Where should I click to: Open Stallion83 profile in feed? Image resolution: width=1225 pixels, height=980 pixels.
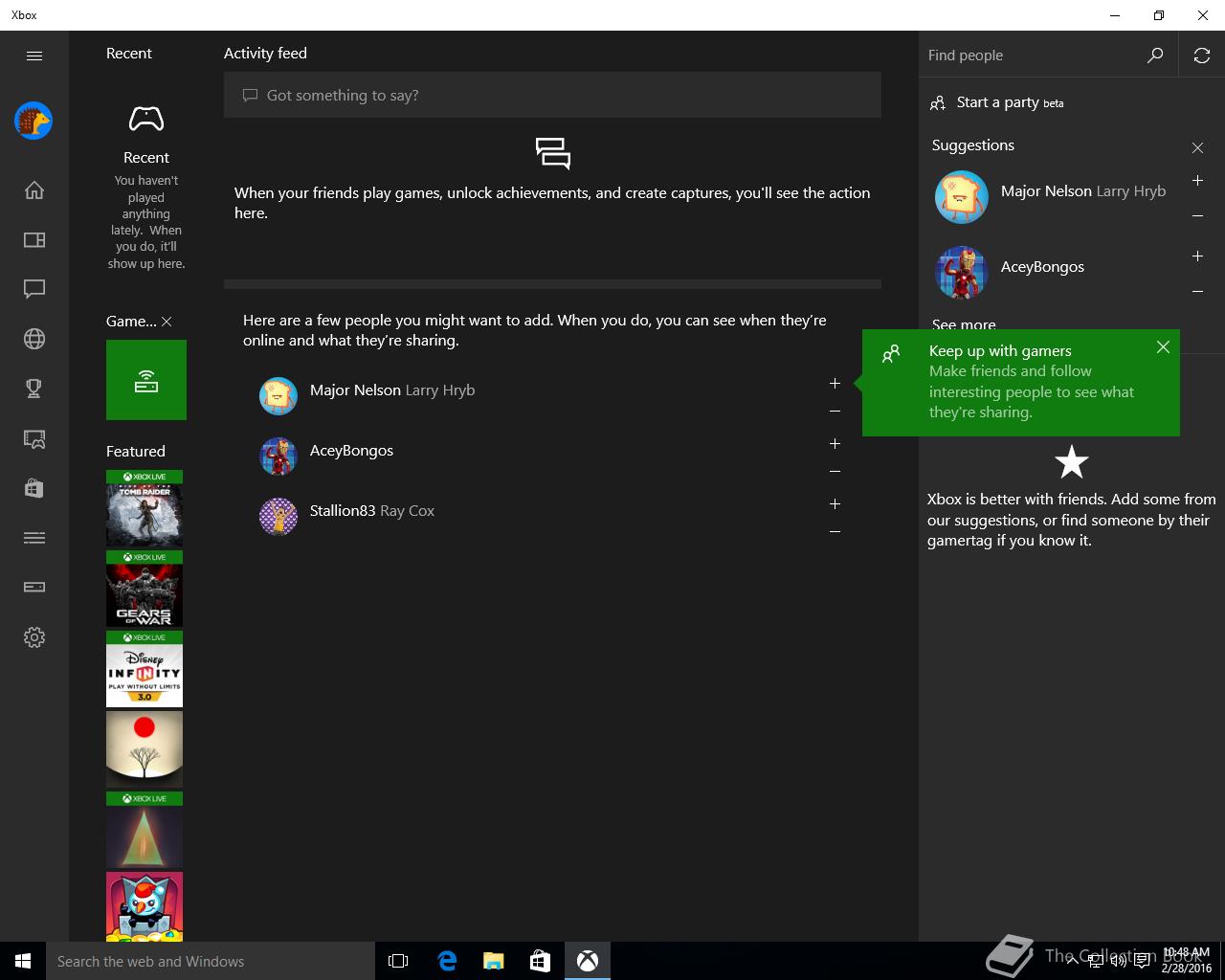[x=372, y=510]
